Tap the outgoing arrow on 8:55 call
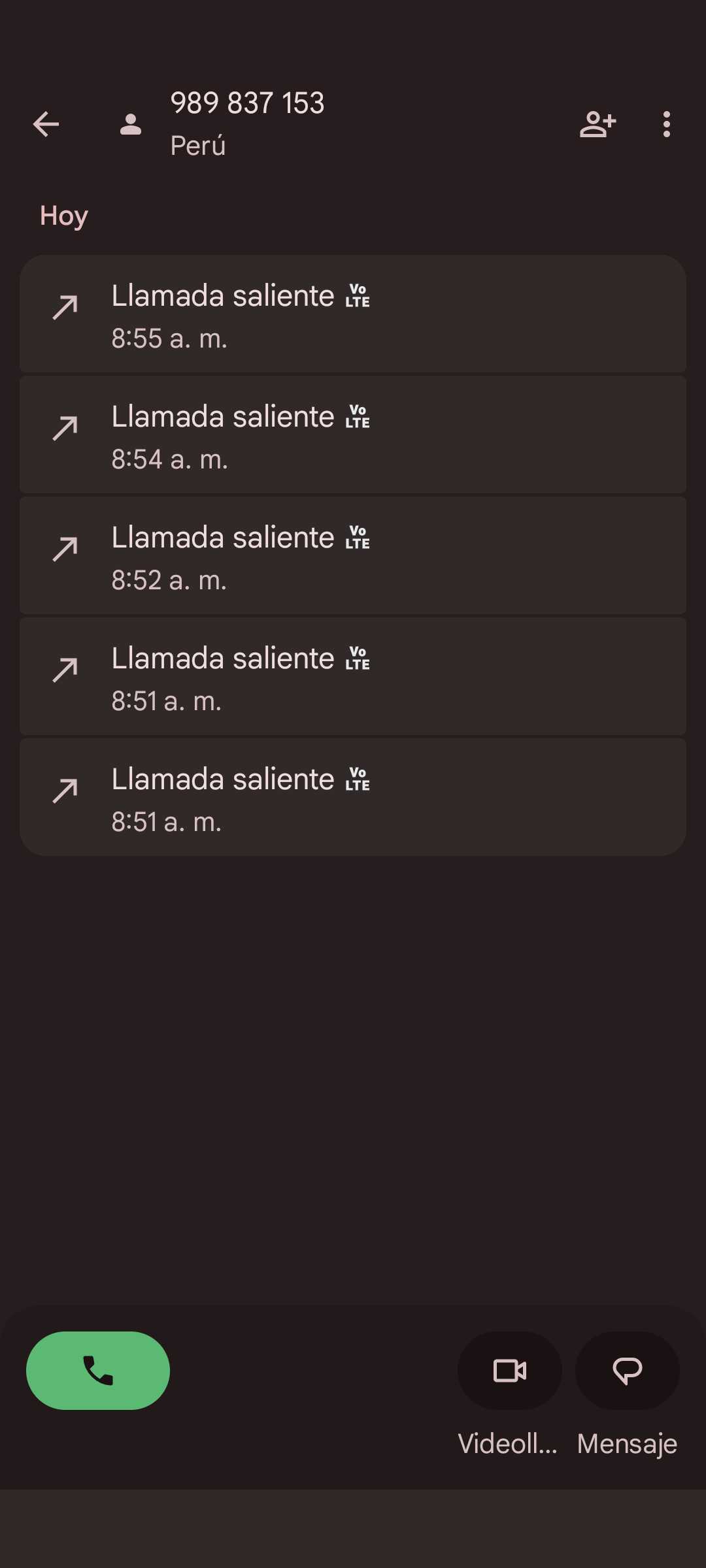Viewport: 706px width, 1568px height. 65,307
